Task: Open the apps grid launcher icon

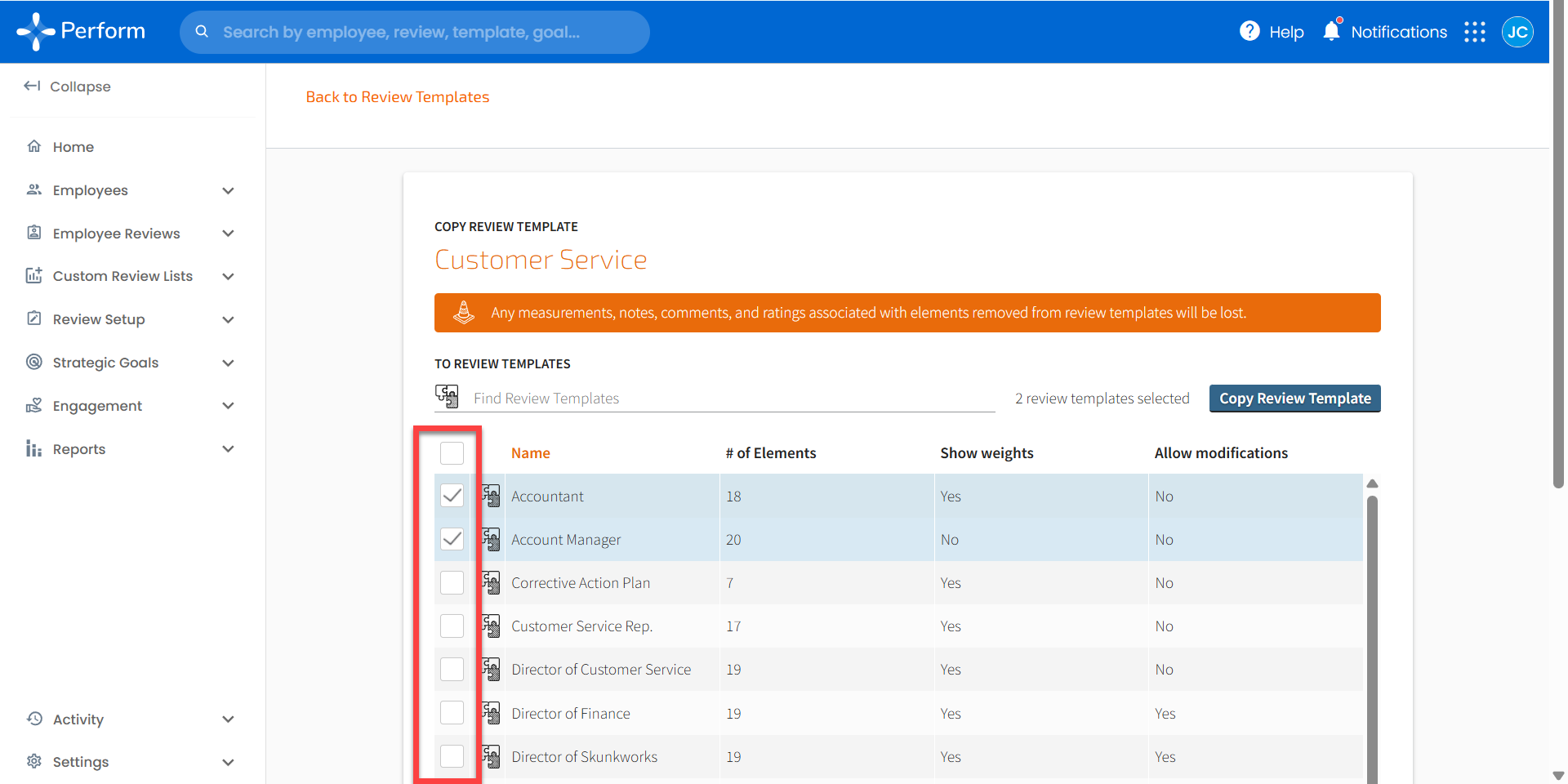Action: [1474, 32]
